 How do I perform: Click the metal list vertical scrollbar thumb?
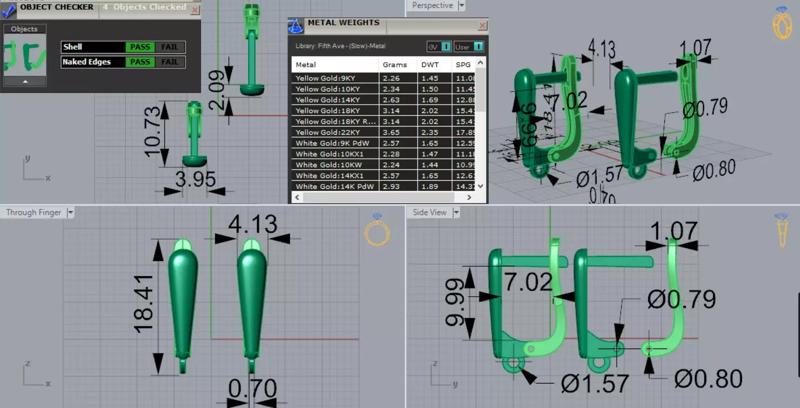click(x=480, y=90)
